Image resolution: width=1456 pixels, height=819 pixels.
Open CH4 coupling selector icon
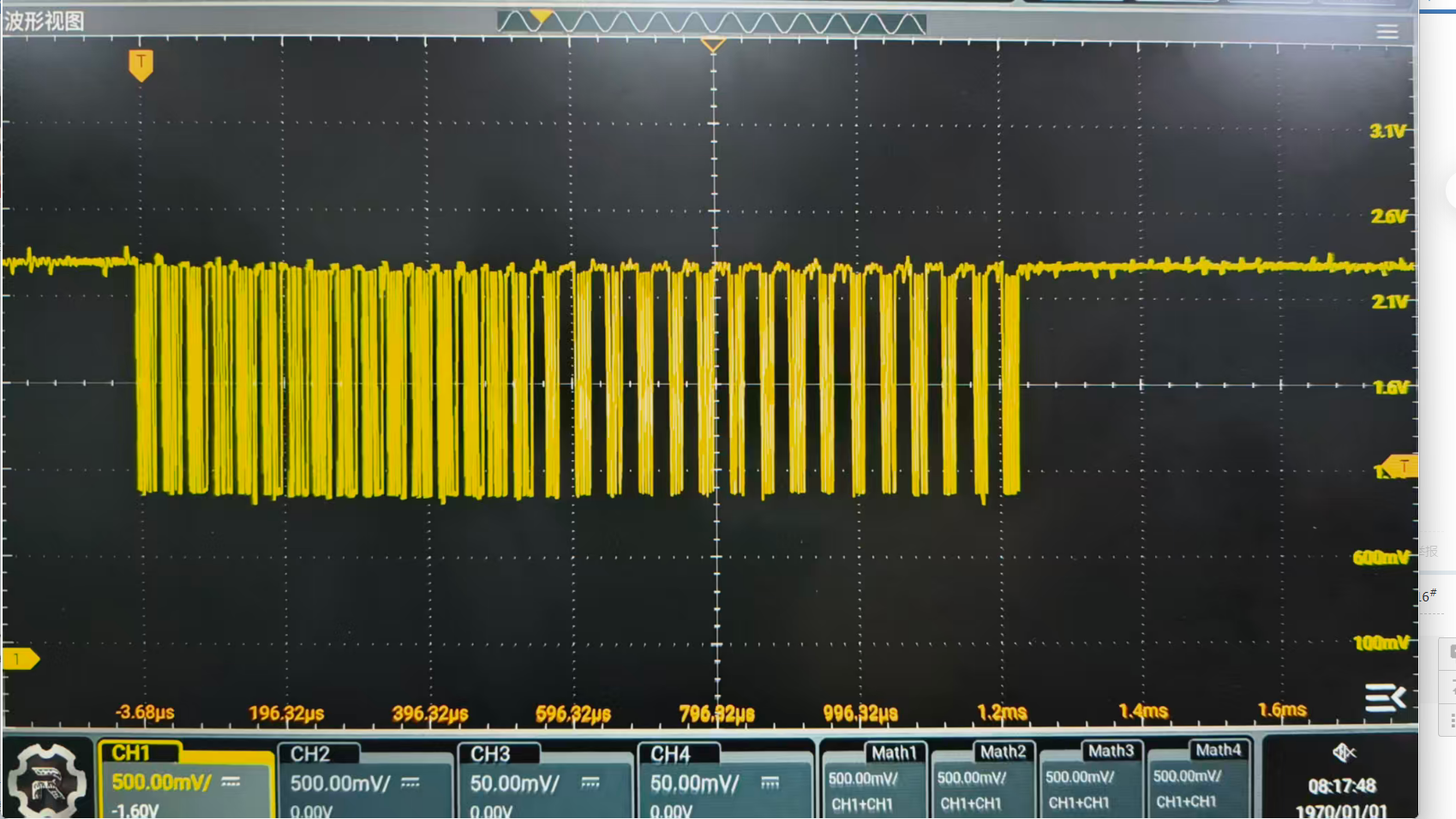[x=770, y=783]
